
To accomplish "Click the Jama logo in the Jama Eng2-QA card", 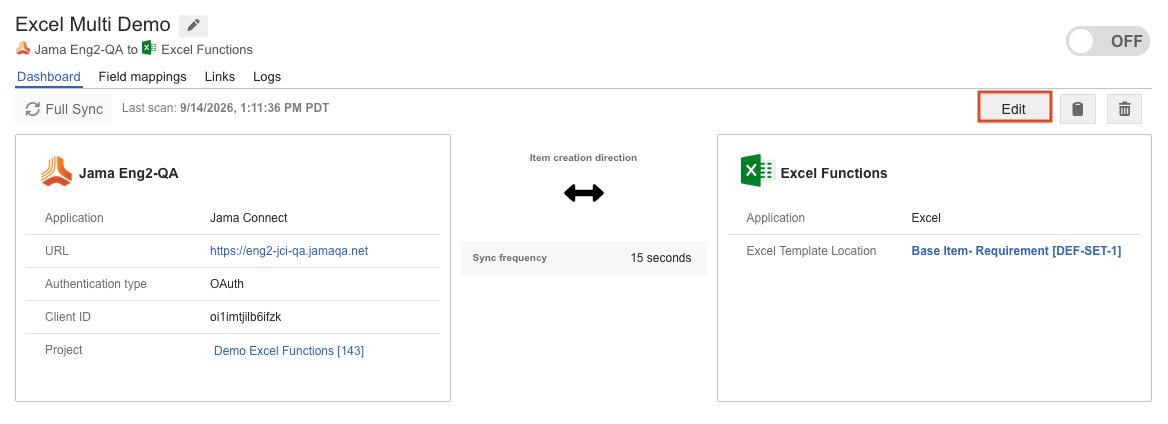I will (56, 172).
